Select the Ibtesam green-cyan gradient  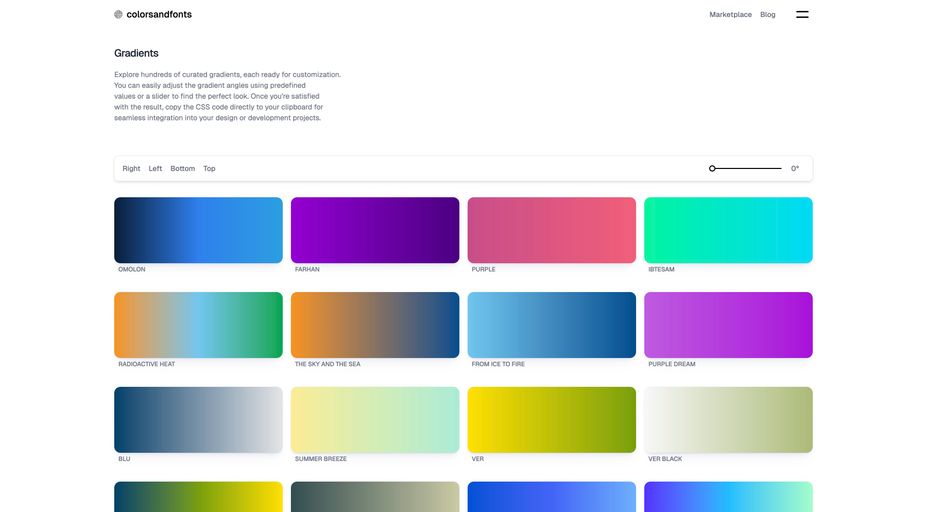pos(728,230)
